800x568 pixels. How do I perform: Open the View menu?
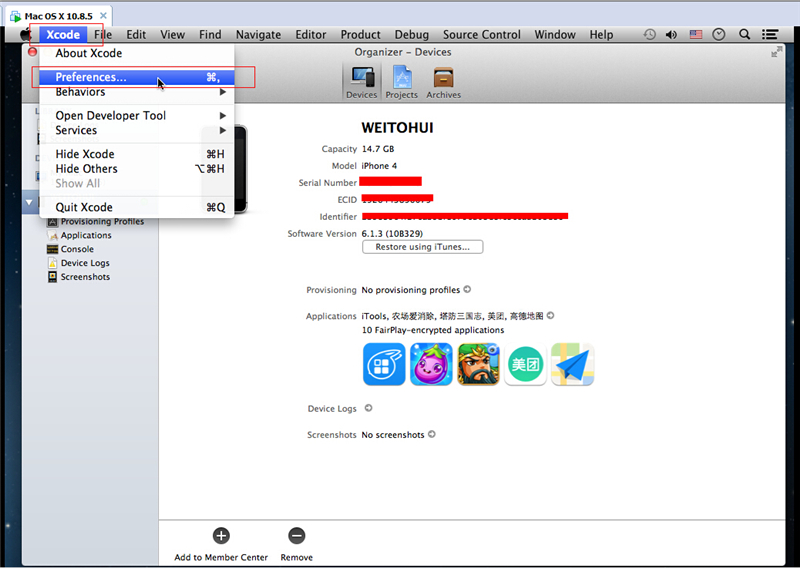(172, 34)
